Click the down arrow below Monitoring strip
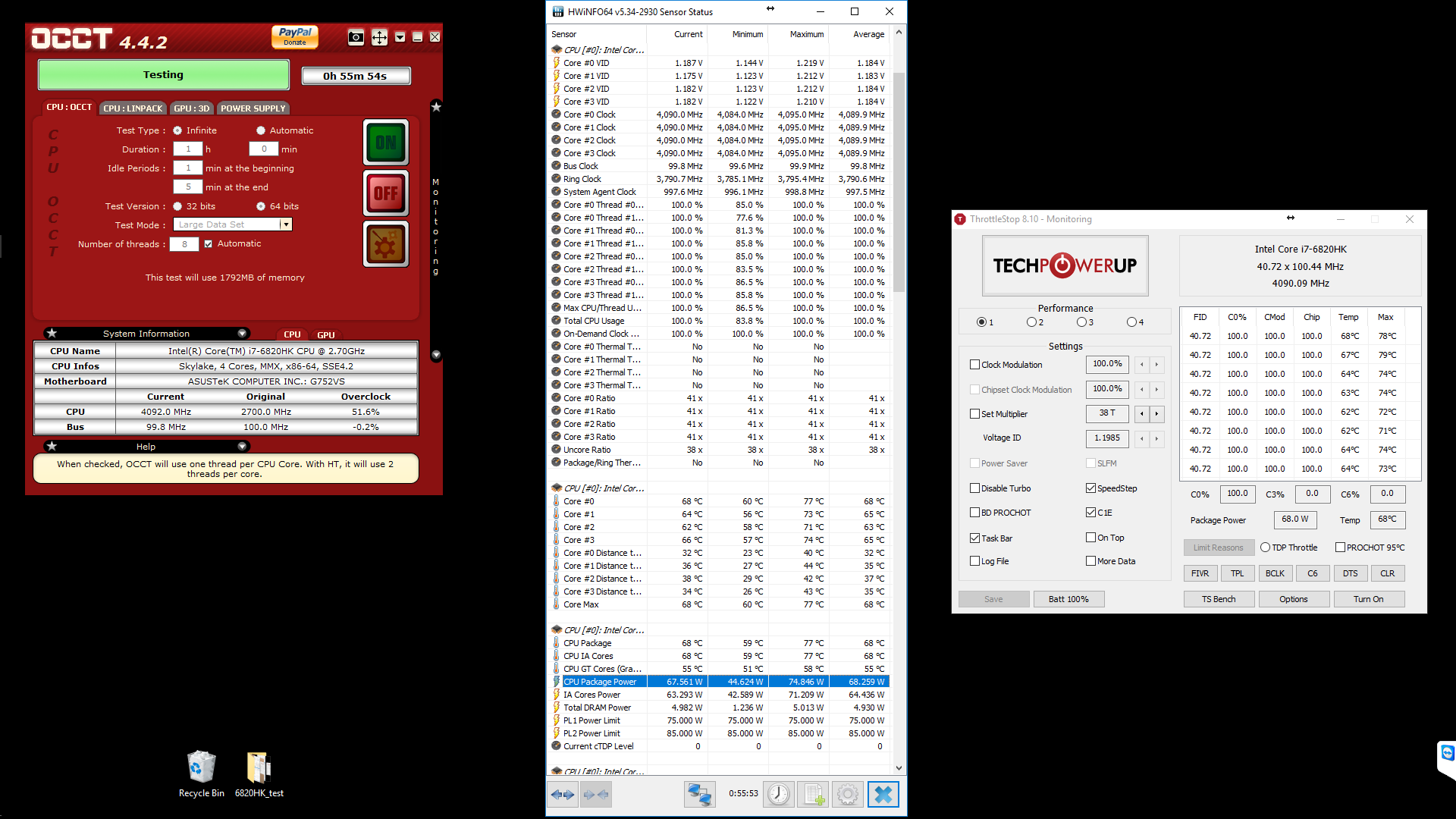 [436, 355]
